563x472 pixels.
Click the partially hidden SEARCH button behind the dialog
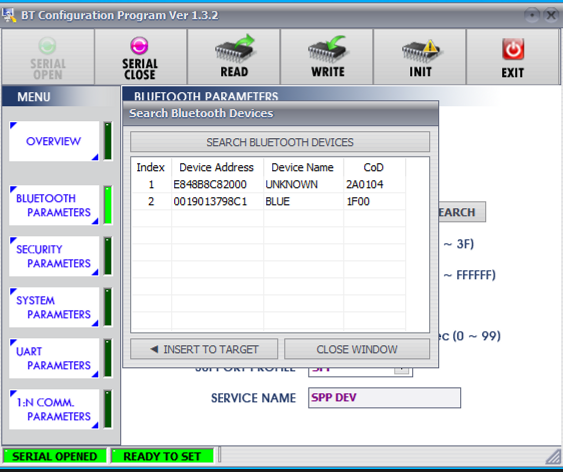tap(462, 212)
